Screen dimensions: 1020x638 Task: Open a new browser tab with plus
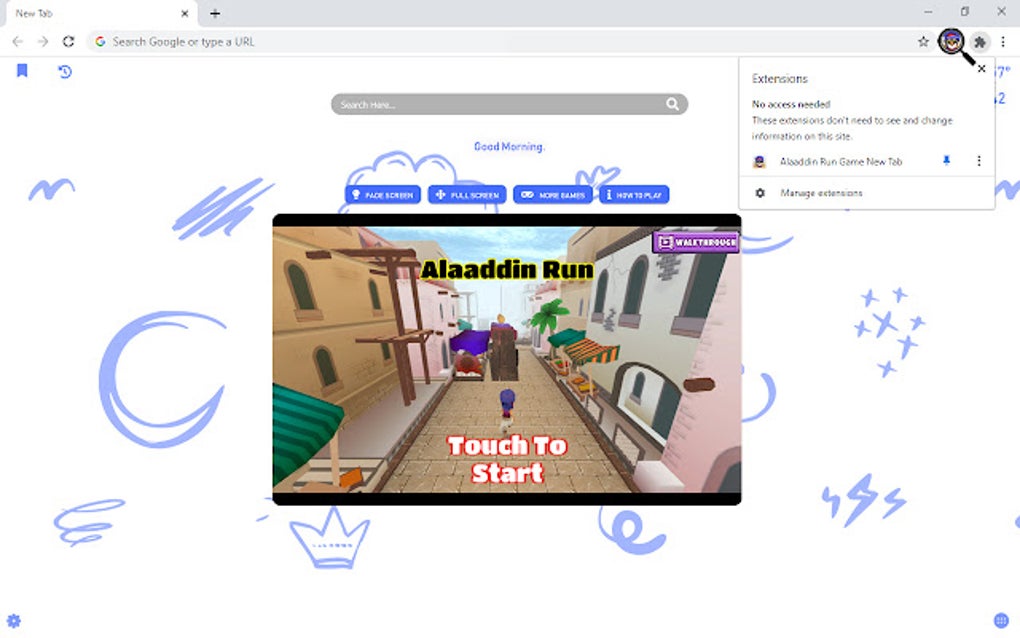point(215,13)
